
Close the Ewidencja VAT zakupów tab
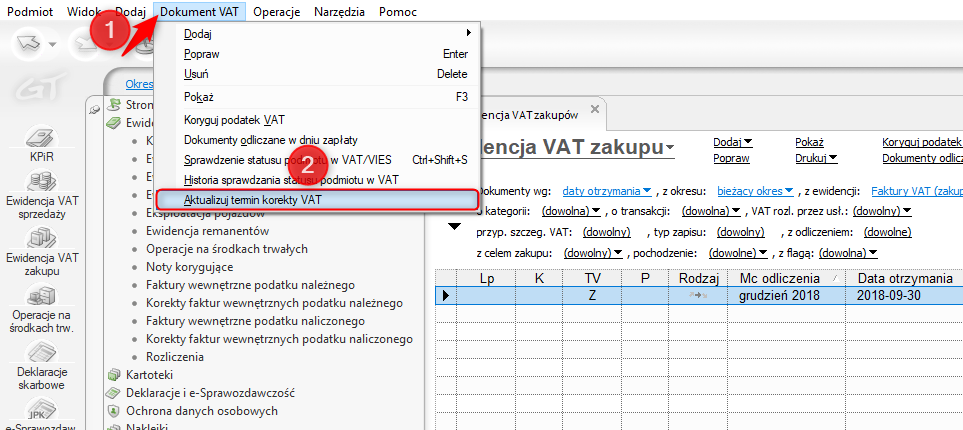(x=594, y=109)
